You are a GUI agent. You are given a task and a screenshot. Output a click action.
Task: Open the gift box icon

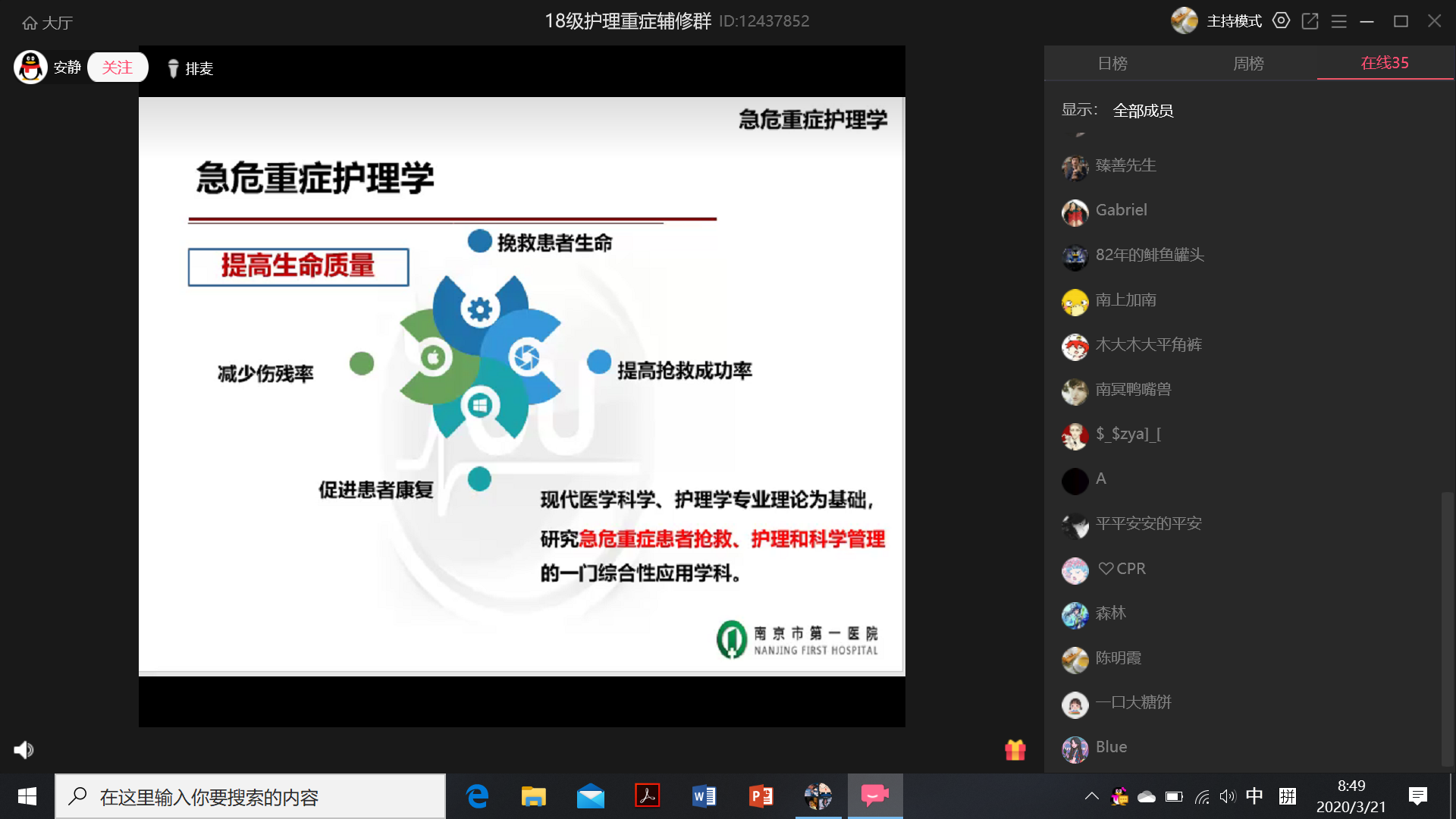(x=1015, y=750)
